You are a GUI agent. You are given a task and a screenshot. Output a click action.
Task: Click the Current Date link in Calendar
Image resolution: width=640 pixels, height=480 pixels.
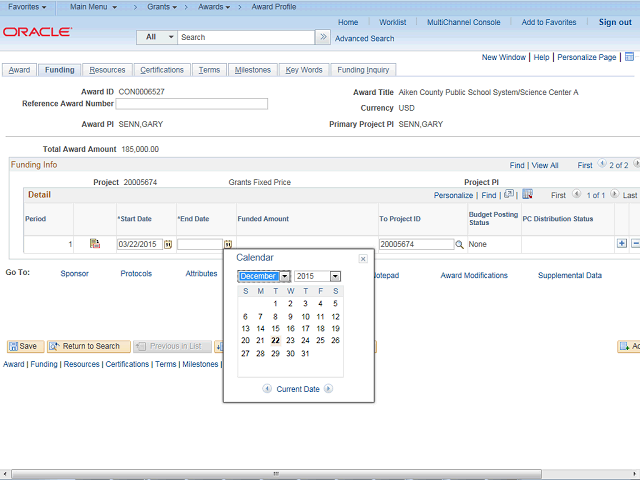click(298, 389)
